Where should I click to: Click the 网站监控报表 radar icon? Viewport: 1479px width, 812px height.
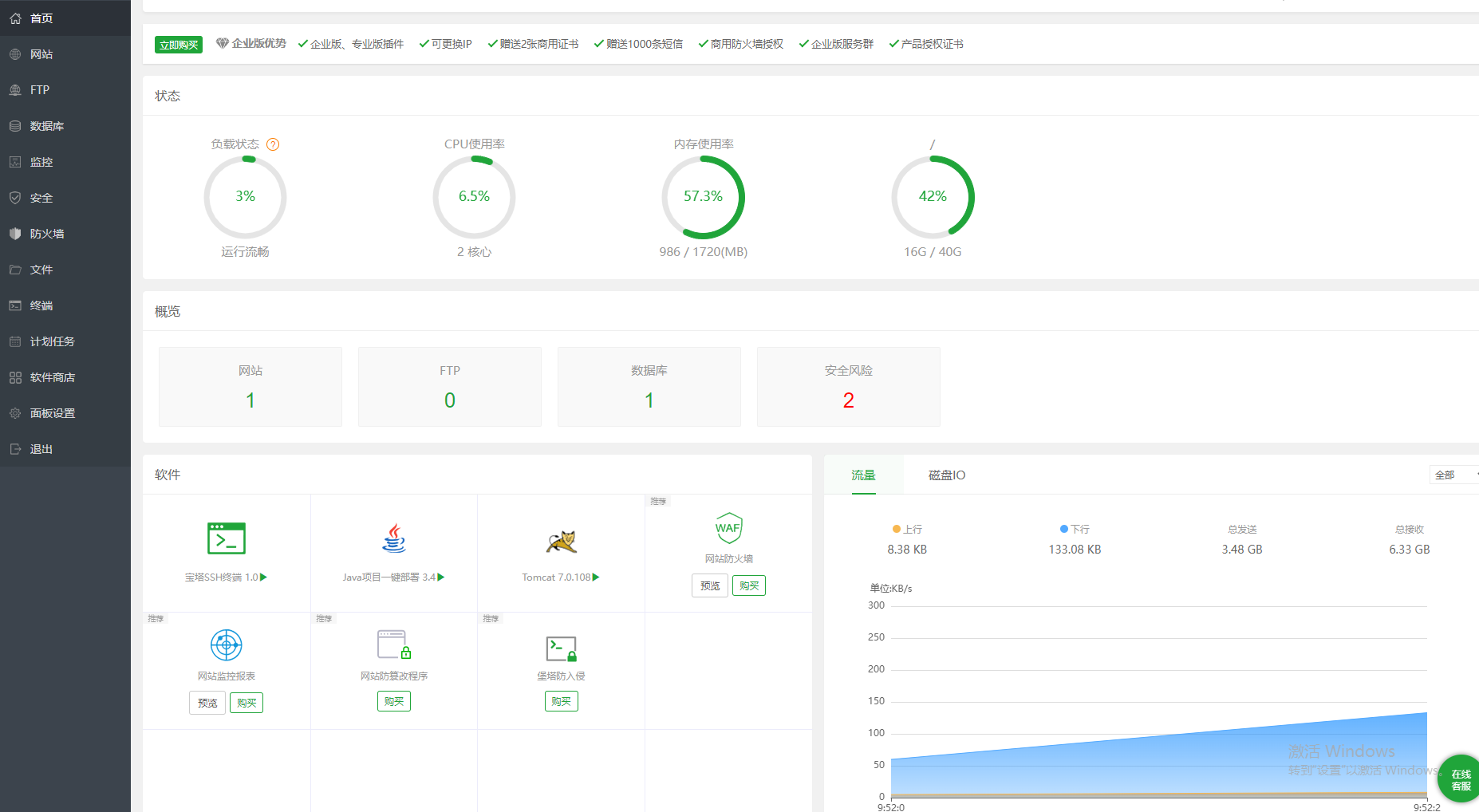click(x=227, y=644)
